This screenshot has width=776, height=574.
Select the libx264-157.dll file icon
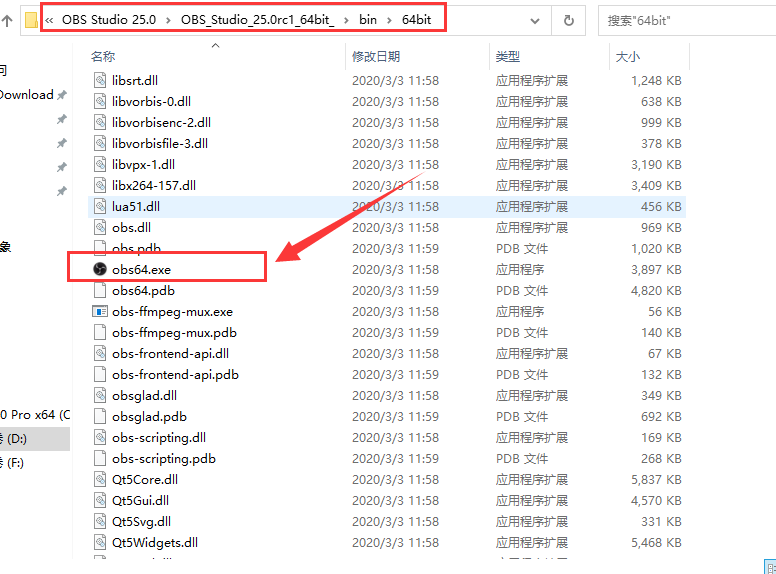point(100,186)
